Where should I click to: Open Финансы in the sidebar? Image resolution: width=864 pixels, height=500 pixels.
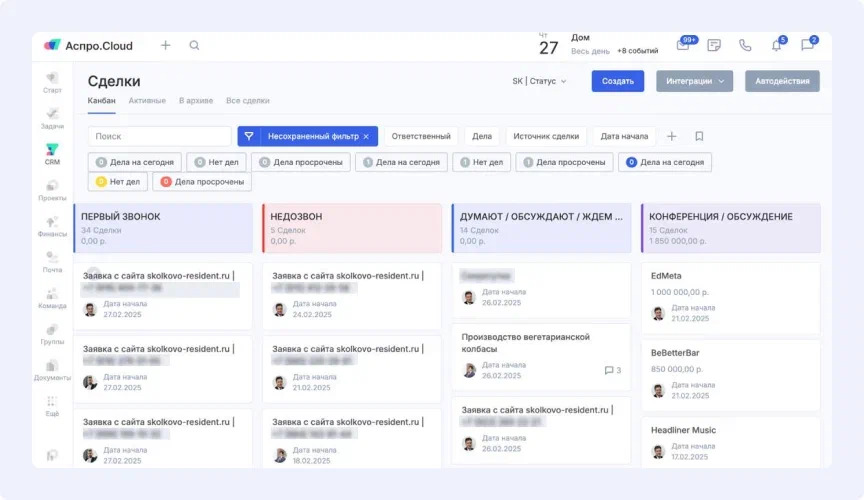click(52, 226)
